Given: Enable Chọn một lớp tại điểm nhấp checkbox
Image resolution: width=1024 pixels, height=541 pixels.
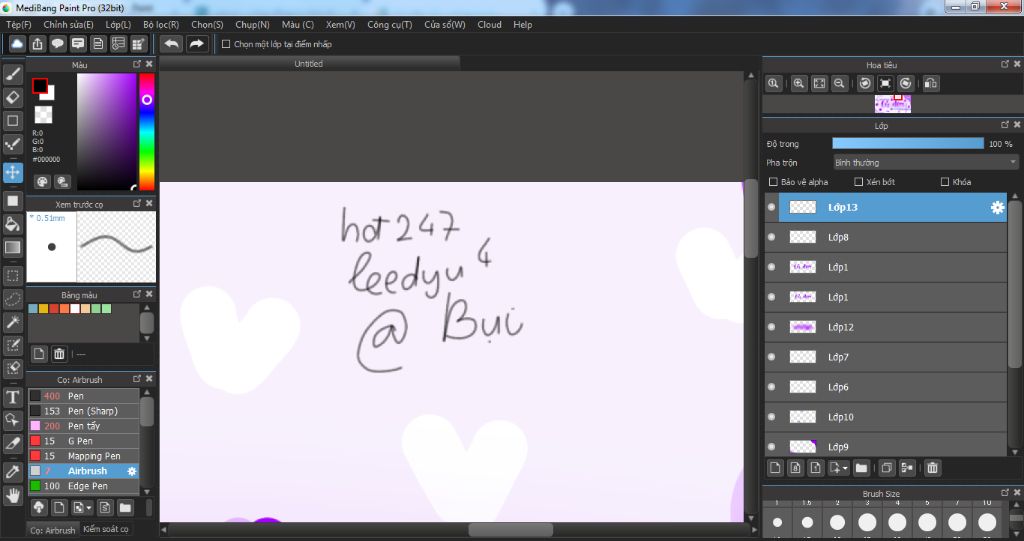Looking at the screenshot, I should (226, 44).
